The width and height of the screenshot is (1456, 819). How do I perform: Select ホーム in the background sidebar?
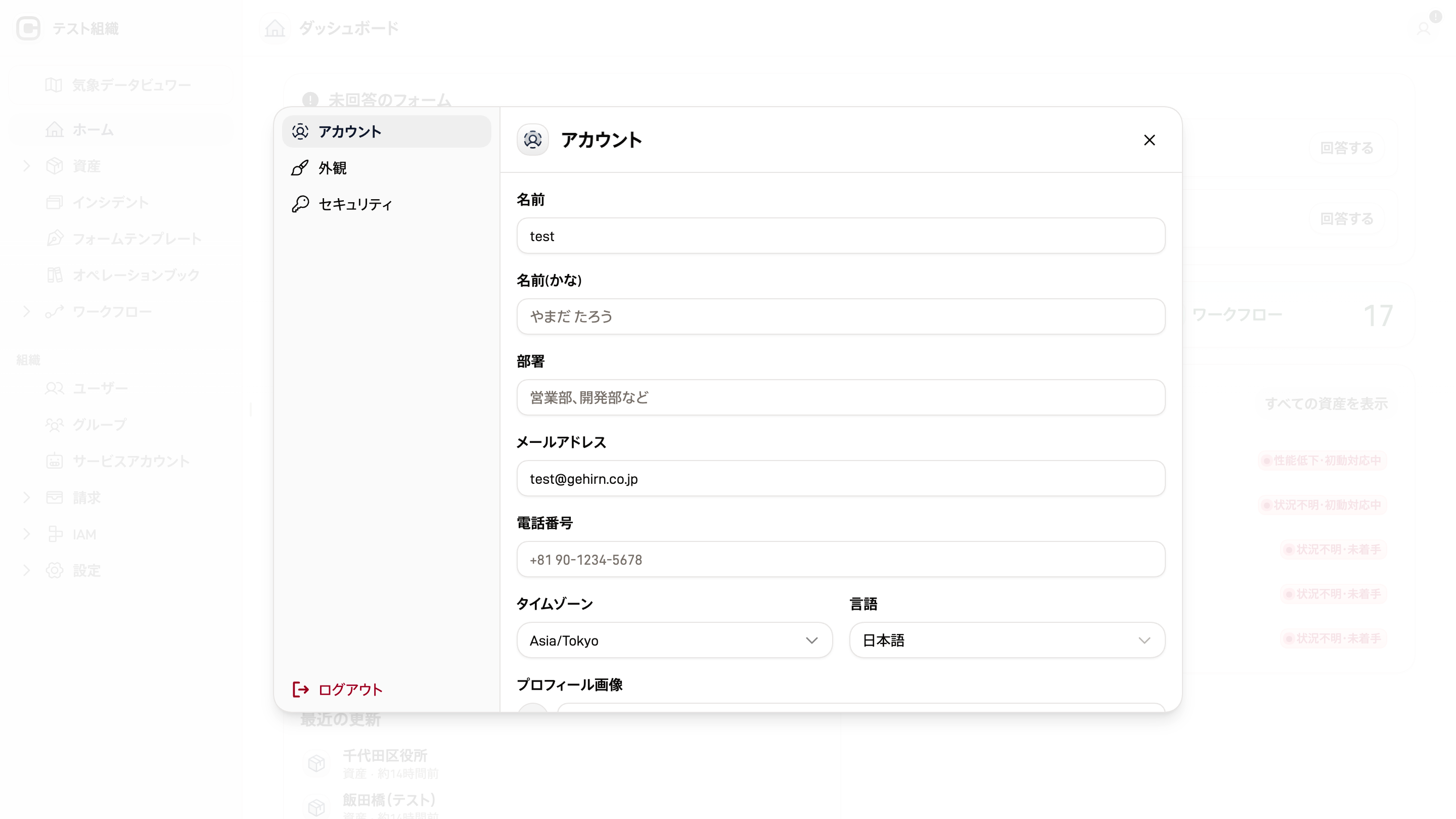click(x=121, y=129)
